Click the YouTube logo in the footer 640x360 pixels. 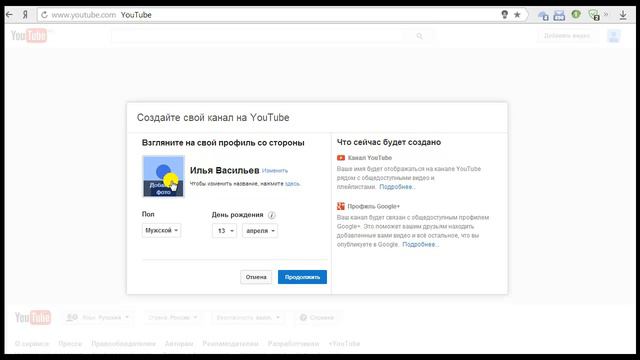pyautogui.click(x=33, y=318)
